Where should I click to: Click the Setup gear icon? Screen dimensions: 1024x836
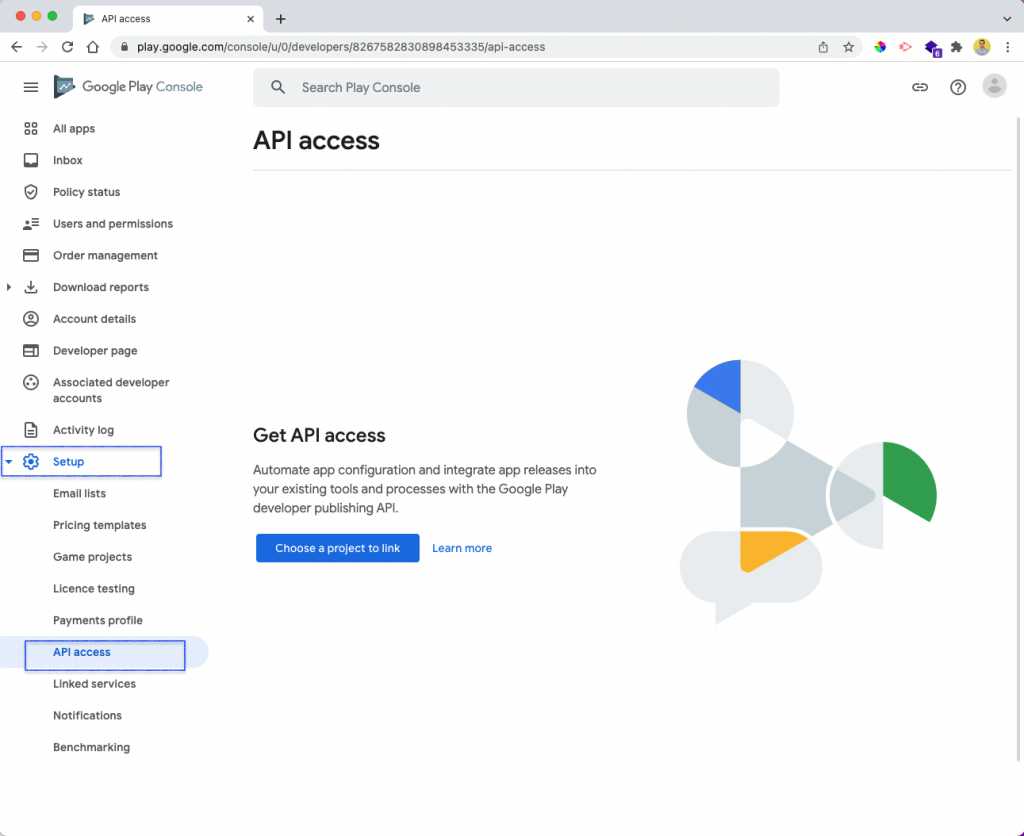coord(31,462)
